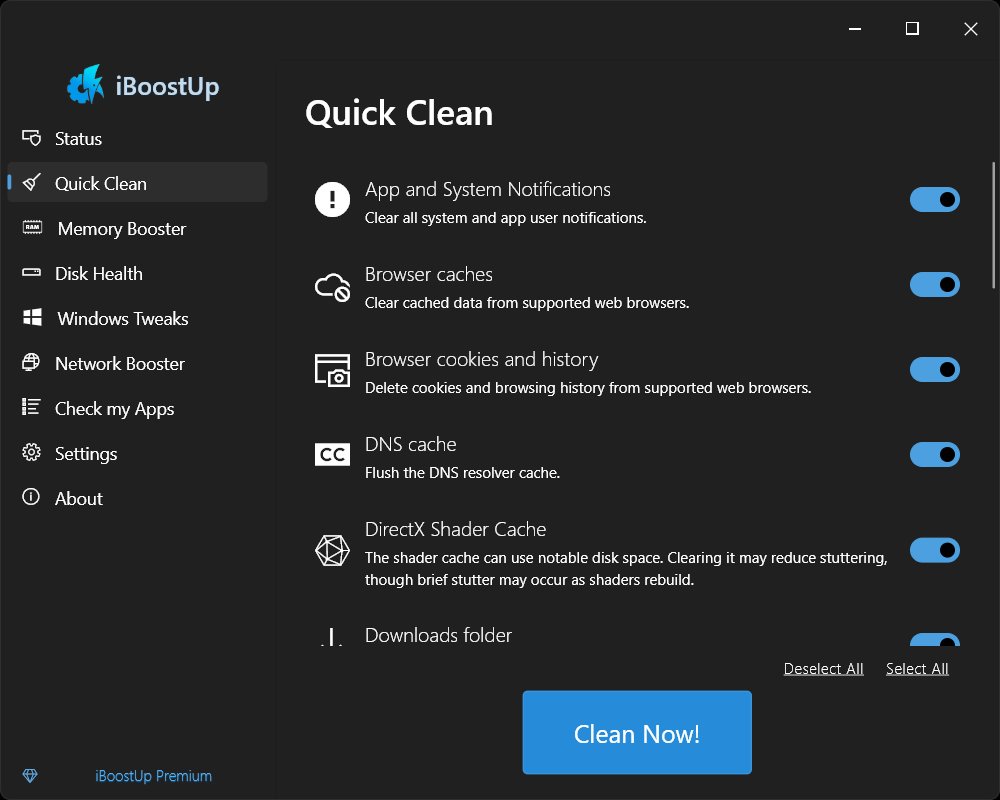Click the Check my Apps list icon
1000x800 pixels.
point(31,407)
